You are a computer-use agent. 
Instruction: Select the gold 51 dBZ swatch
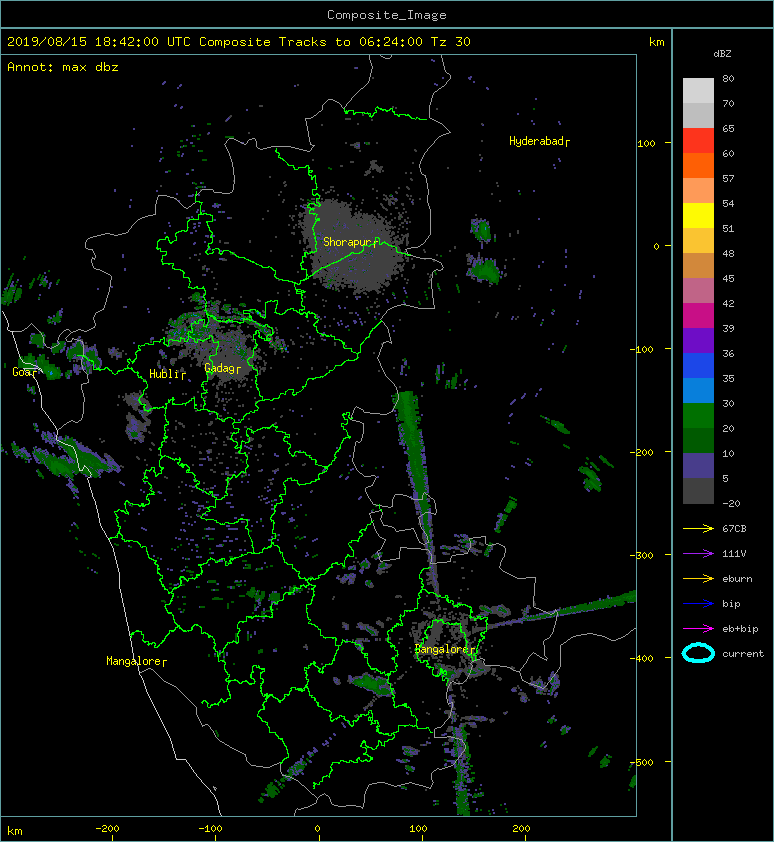(x=698, y=240)
